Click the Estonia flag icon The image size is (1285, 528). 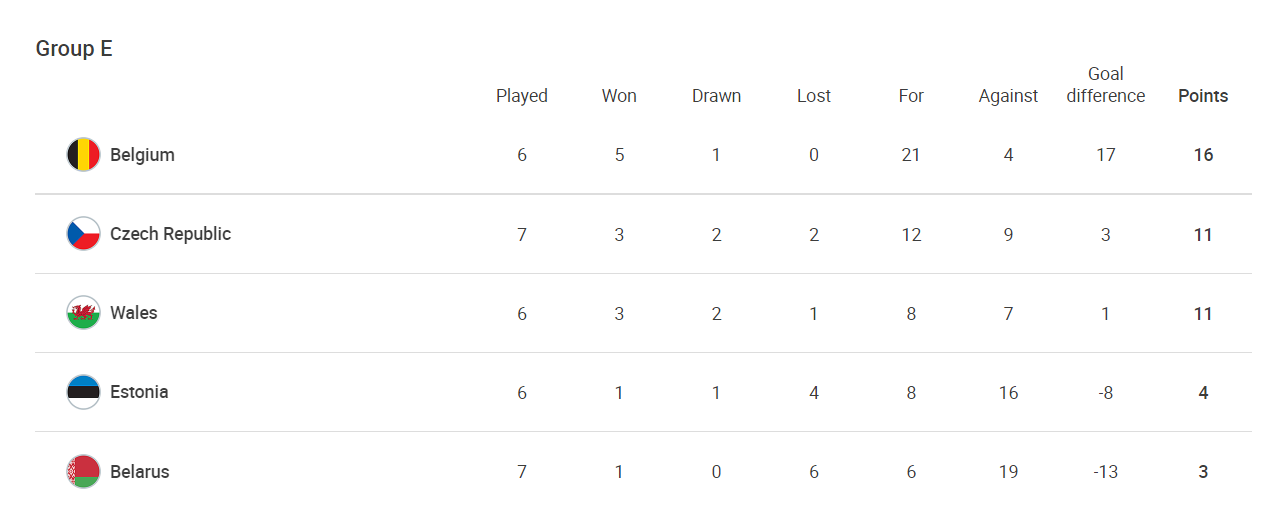pos(83,392)
